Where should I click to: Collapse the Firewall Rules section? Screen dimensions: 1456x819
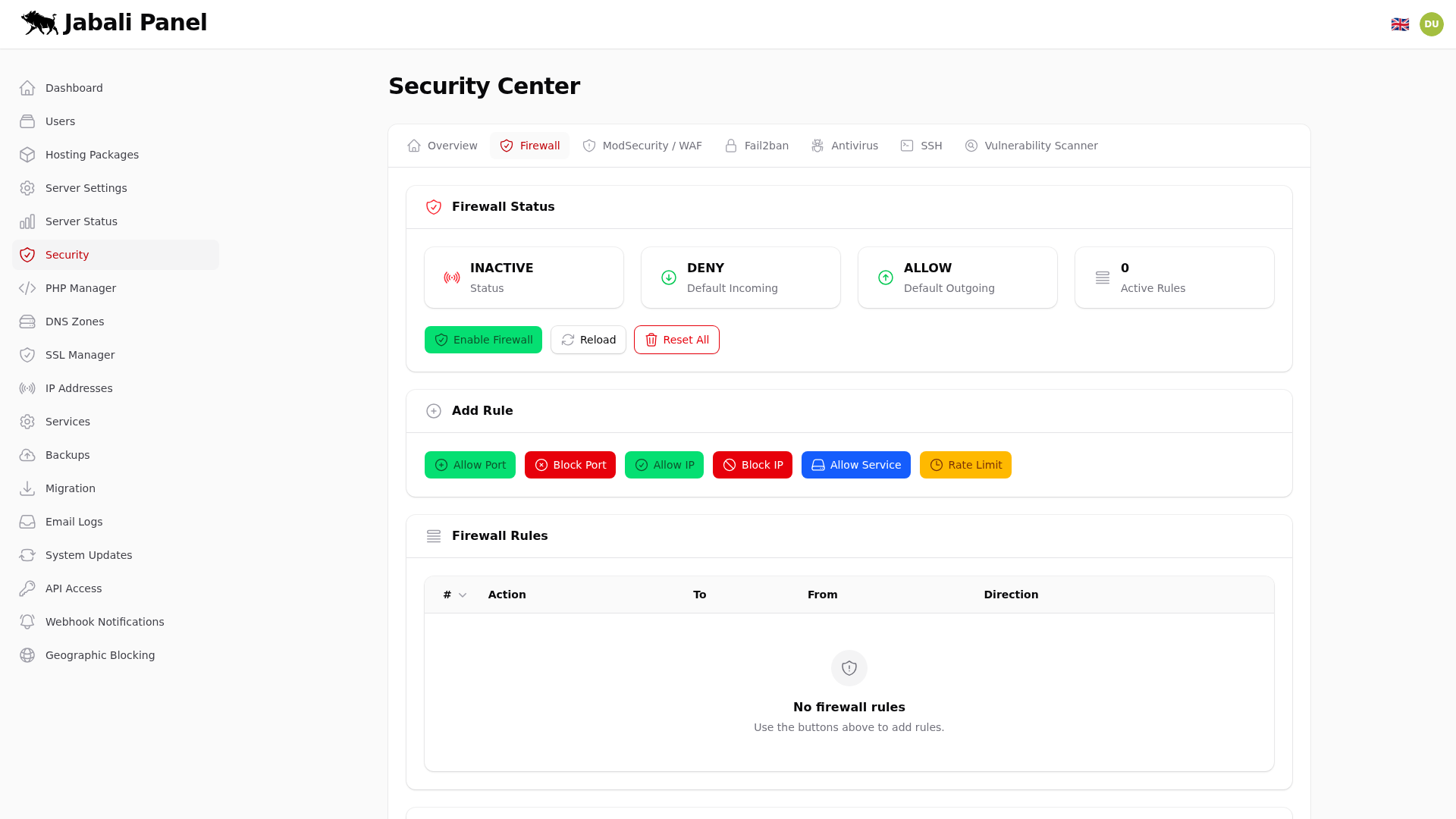pos(434,536)
